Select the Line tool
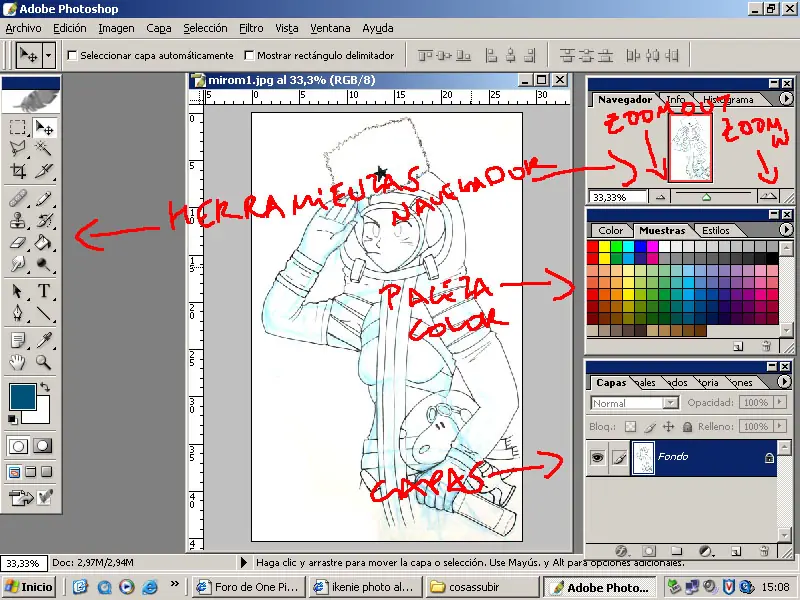800x600 pixels. 44,313
